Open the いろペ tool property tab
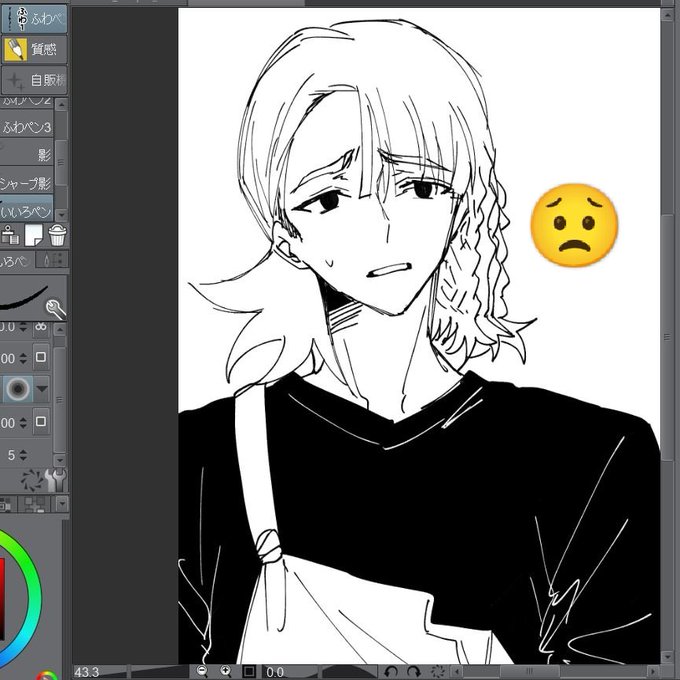Image resolution: width=680 pixels, height=680 pixels. (x=15, y=261)
